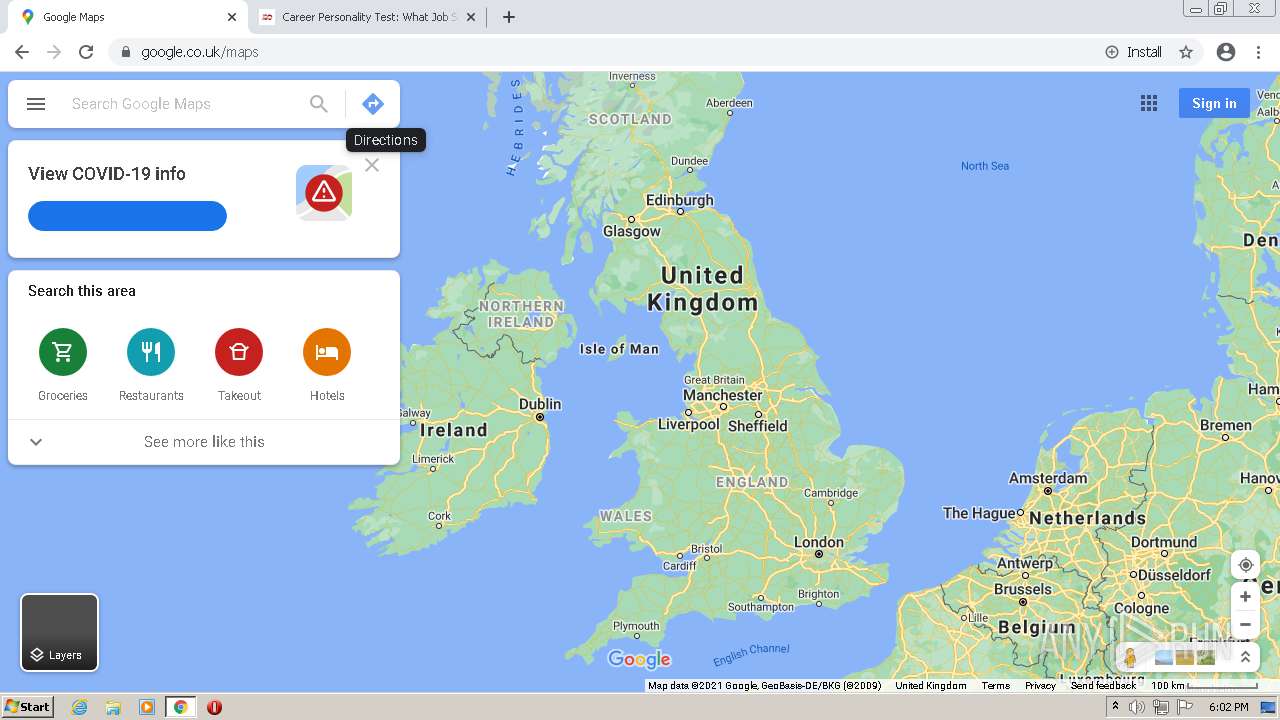Screen dimensions: 1280x720
Task: Click the search magnifier icon
Action: 319,104
